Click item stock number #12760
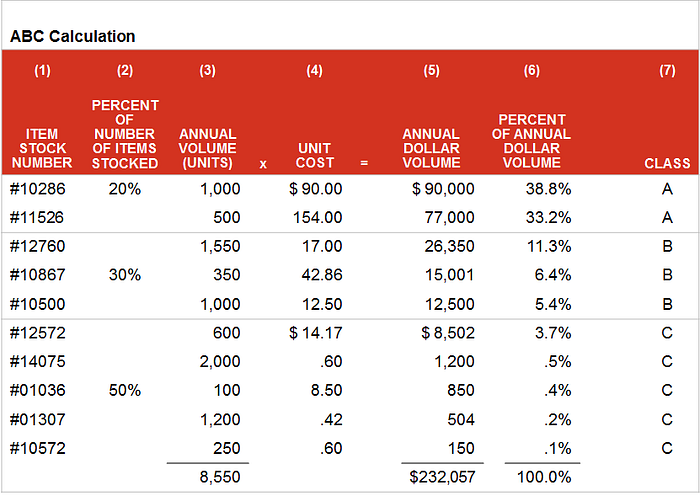Image resolution: width=700 pixels, height=495 pixels. 38,246
